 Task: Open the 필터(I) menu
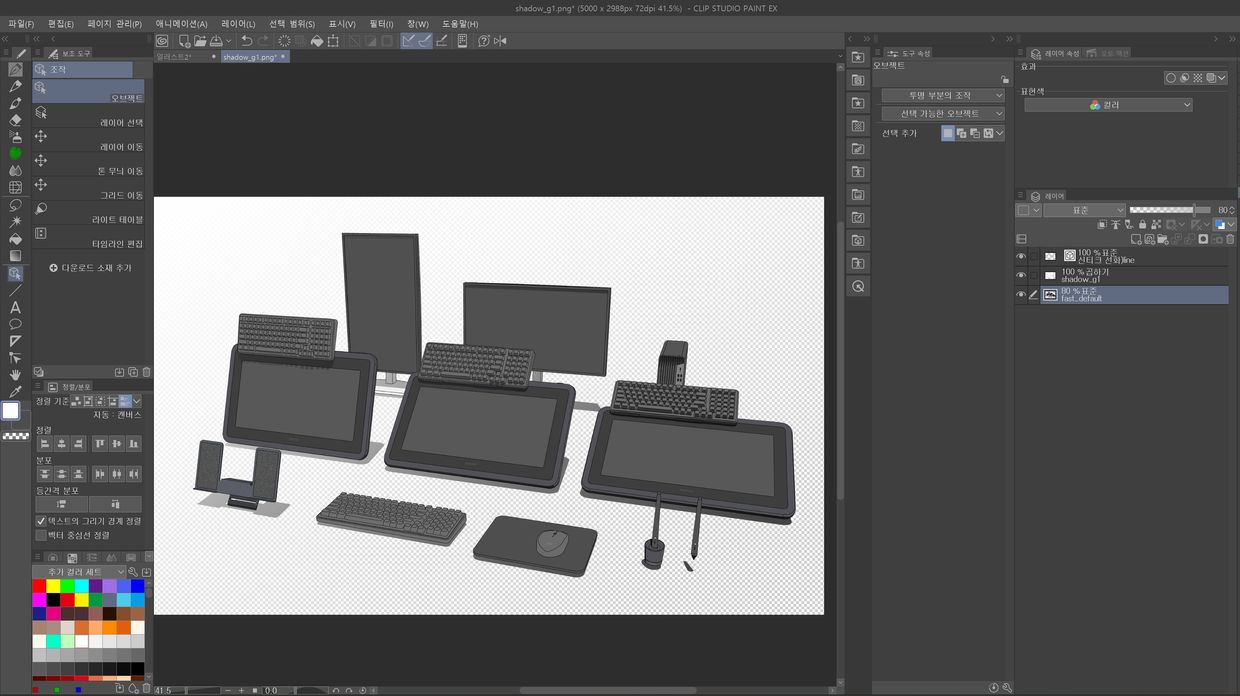pyautogui.click(x=381, y=24)
